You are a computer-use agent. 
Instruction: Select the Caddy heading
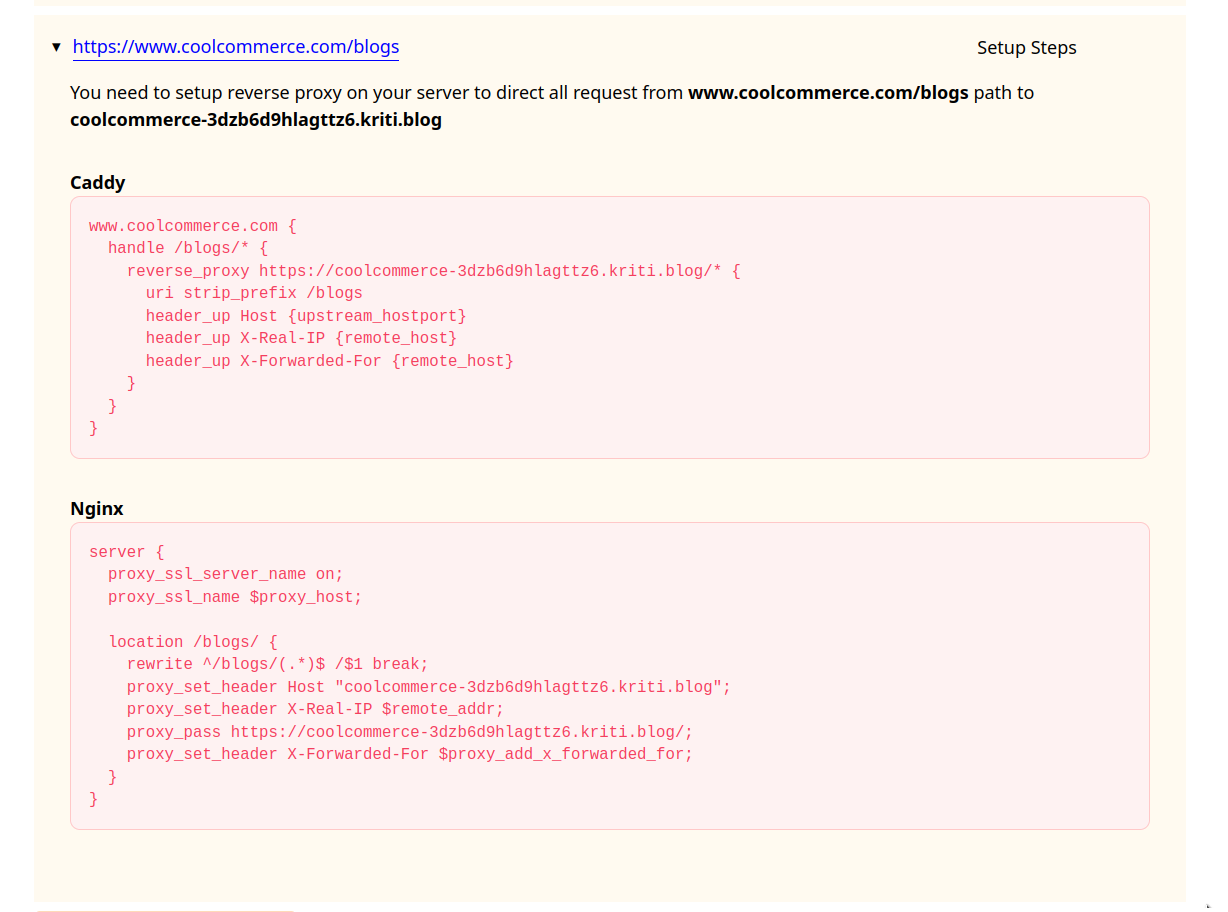tap(97, 182)
